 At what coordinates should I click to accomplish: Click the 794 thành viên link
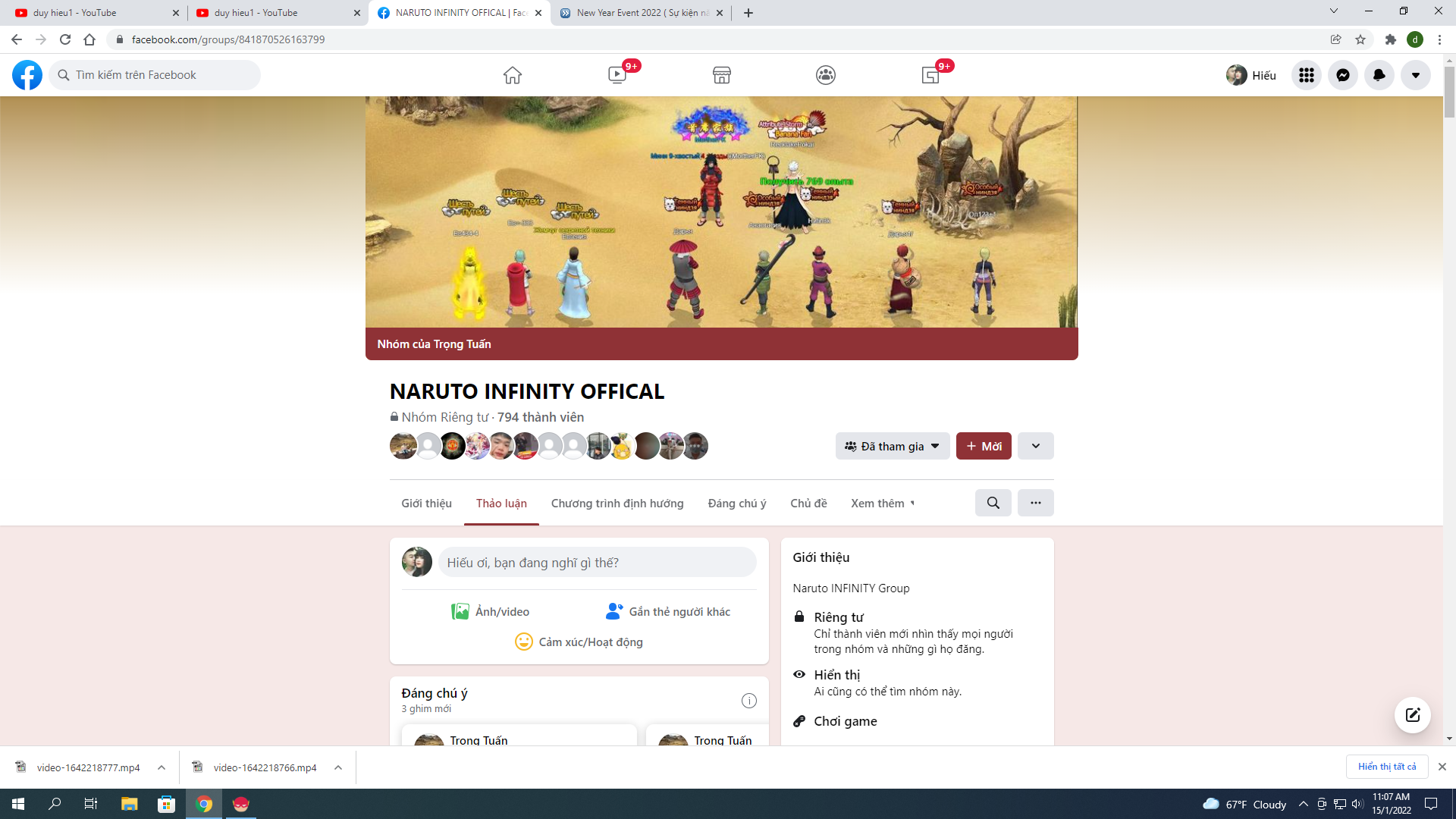point(541,417)
